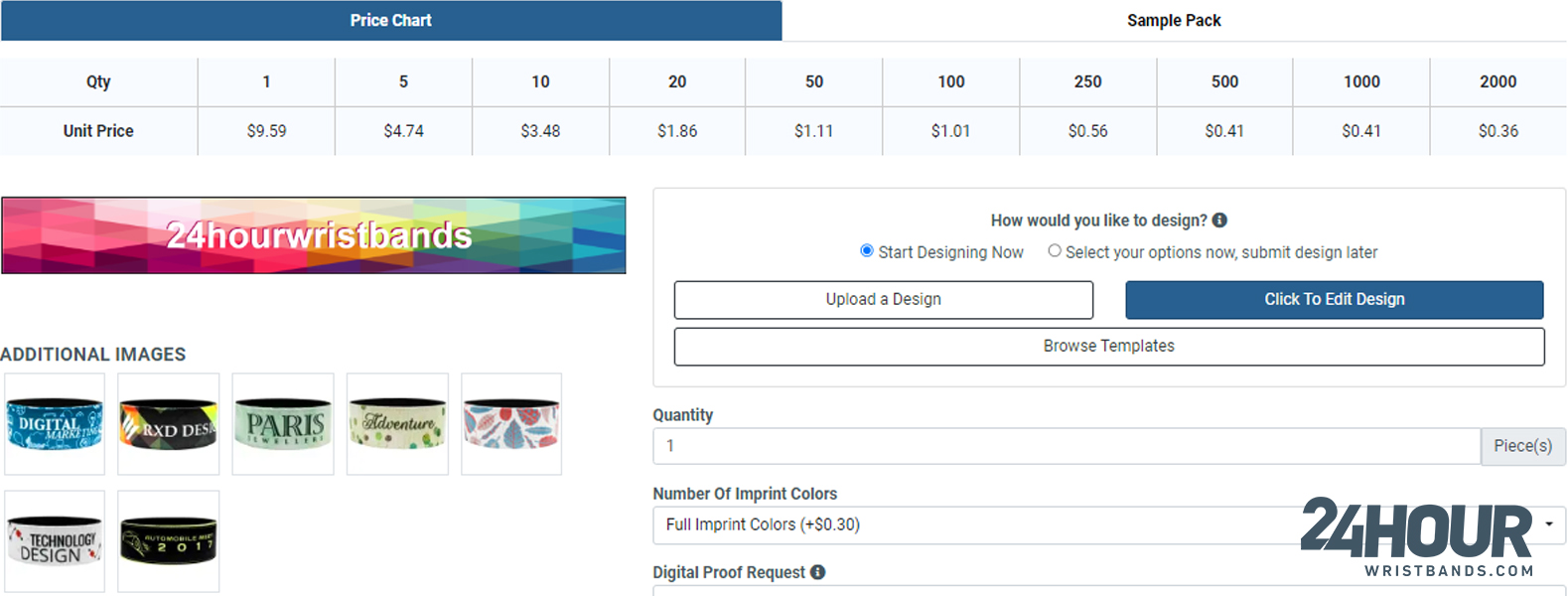The width and height of the screenshot is (1568, 596).
Task: View the Technology Design wristband thumbnail
Action: (x=55, y=541)
